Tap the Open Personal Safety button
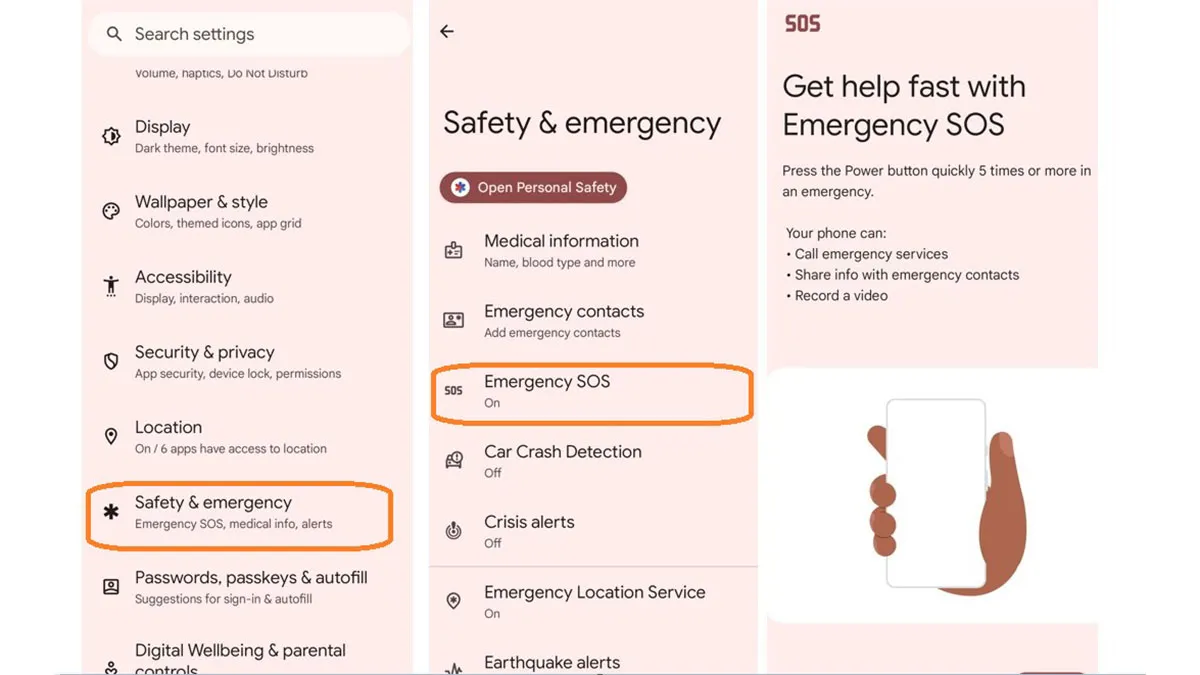Viewport: 1200px width, 675px height. coord(533,187)
